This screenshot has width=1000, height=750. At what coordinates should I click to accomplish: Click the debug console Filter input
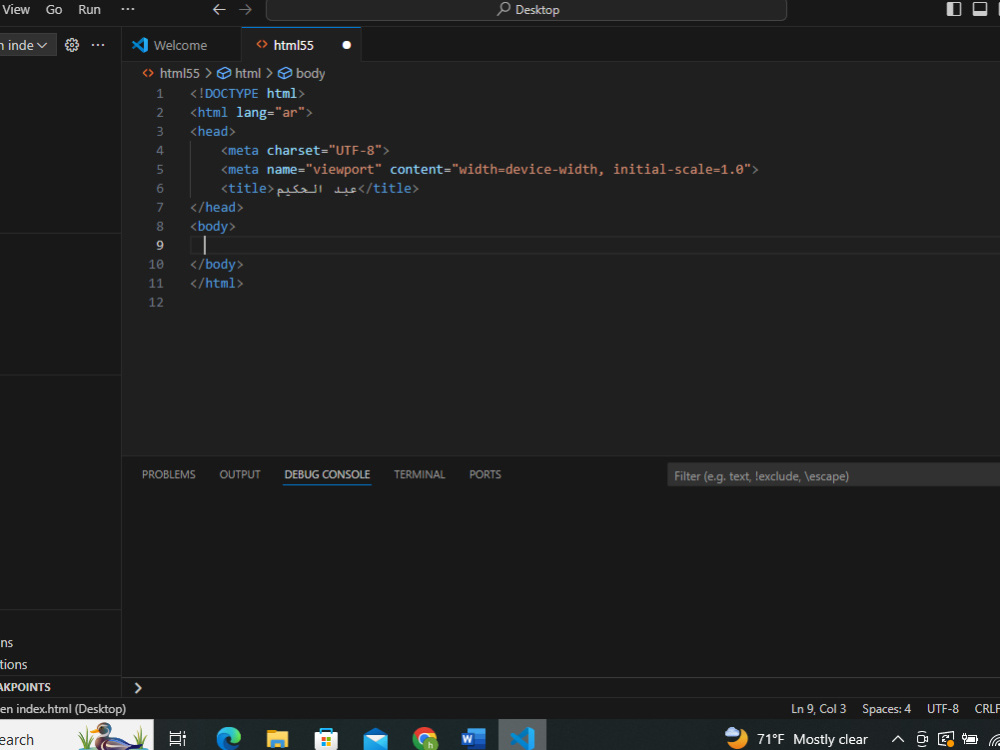(833, 476)
